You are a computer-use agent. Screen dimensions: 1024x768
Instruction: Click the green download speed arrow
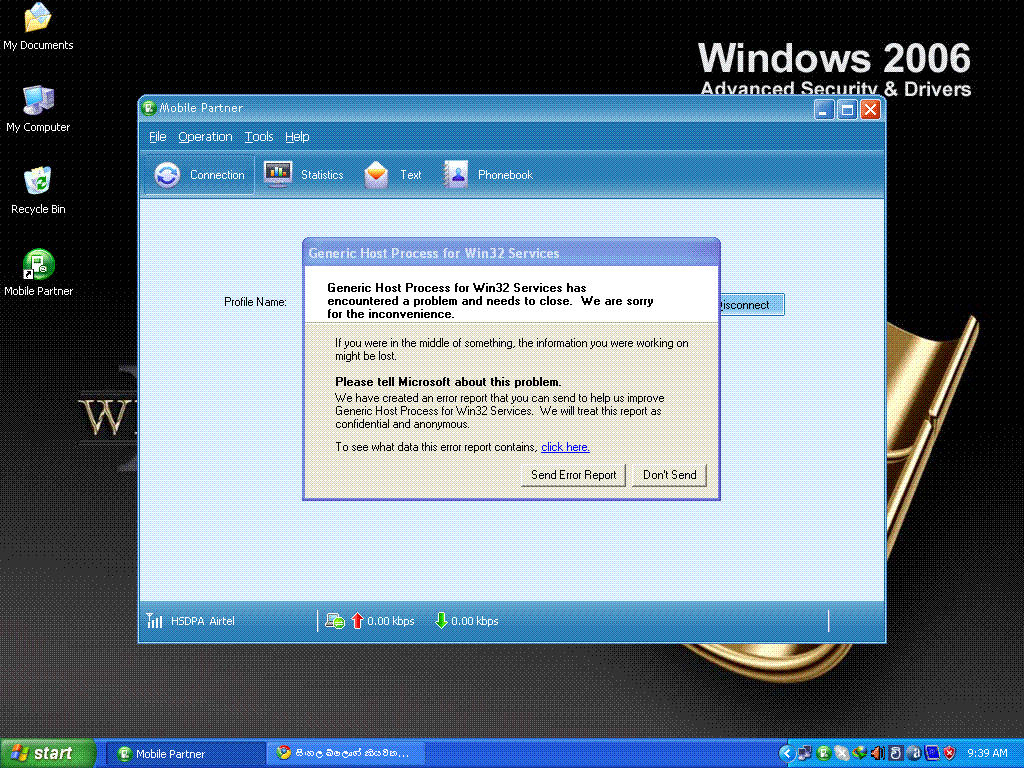[441, 620]
